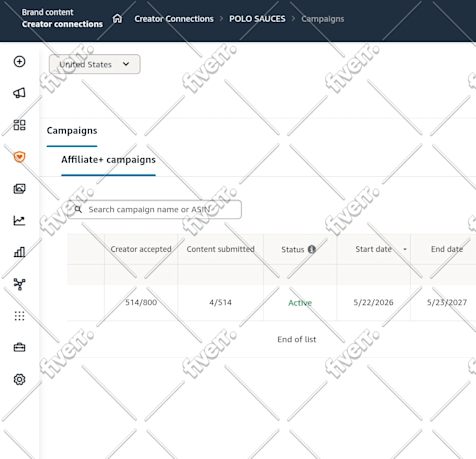Click the green Active status

tap(300, 303)
